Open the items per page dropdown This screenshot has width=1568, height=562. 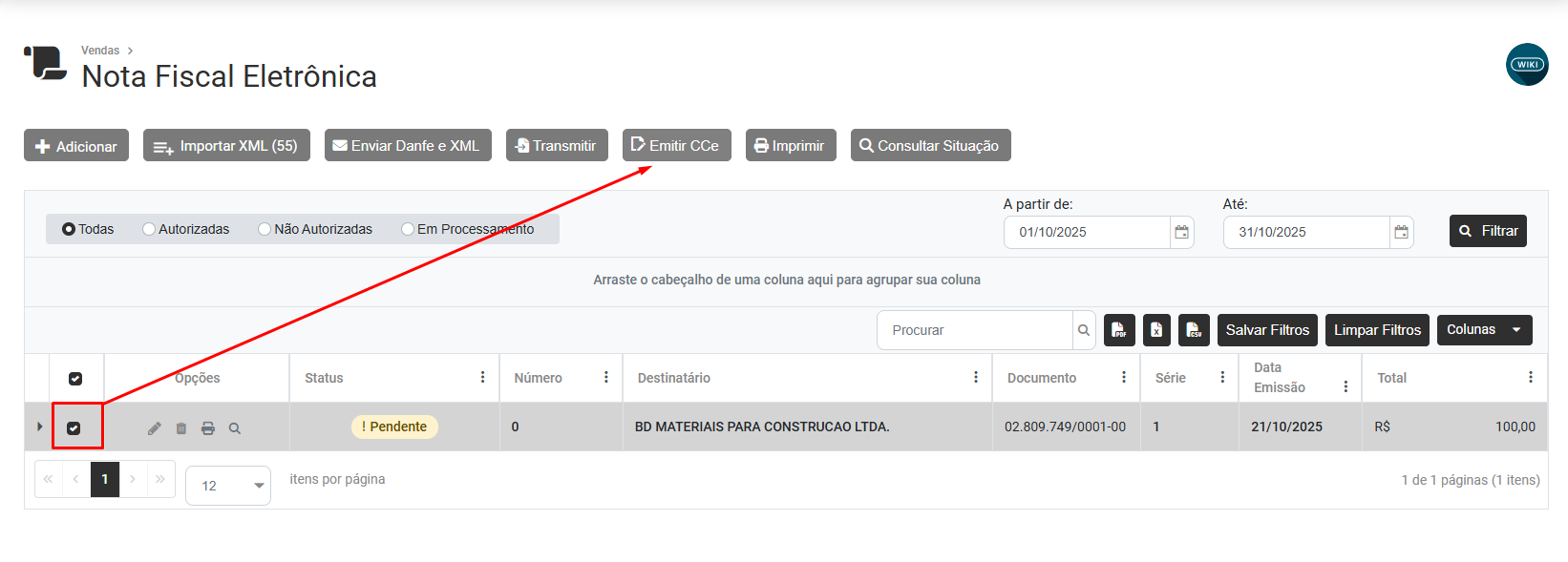coord(228,486)
